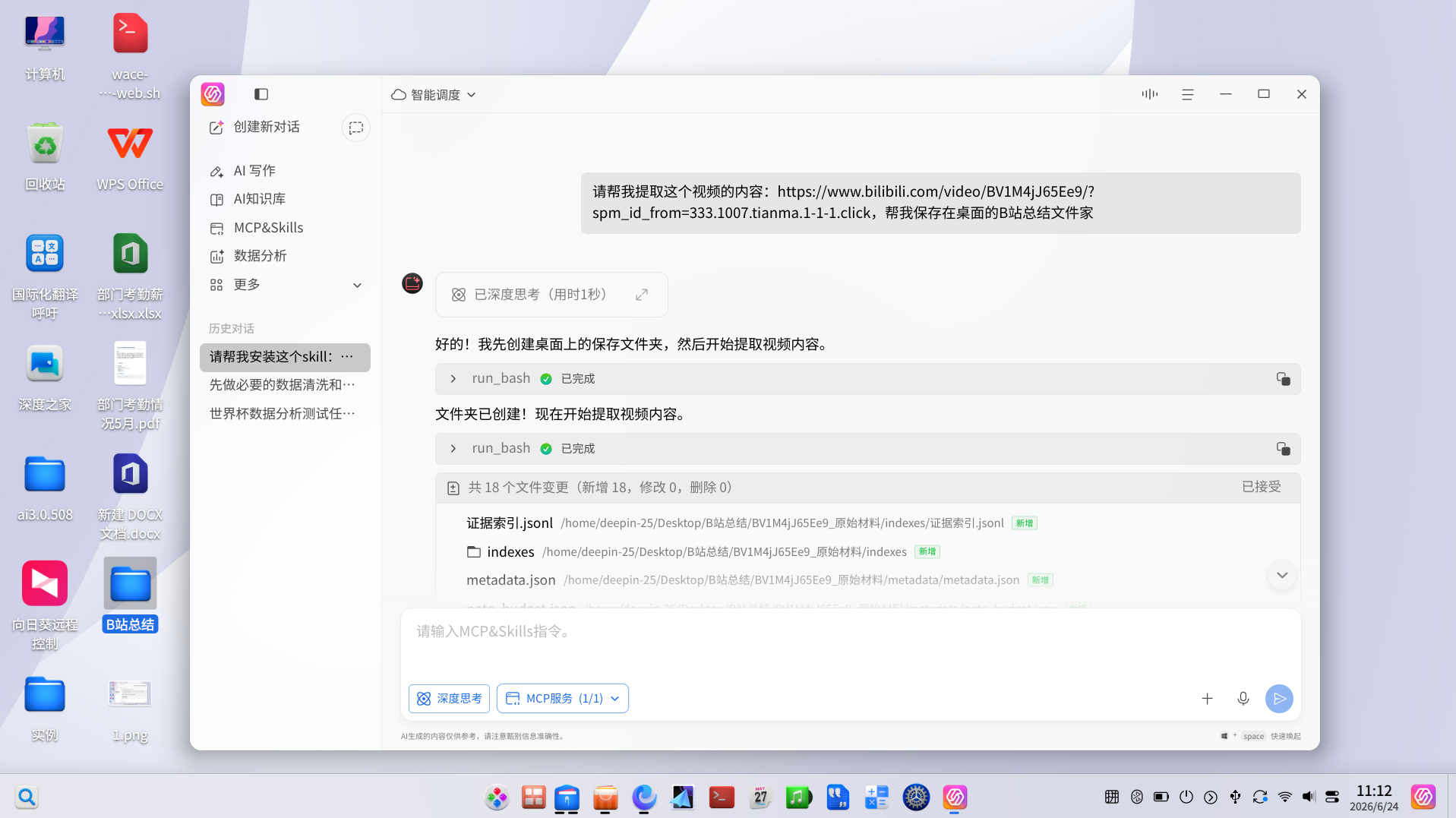Open the hamburger menu in title bar
Image resolution: width=1456 pixels, height=818 pixels.
point(1187,94)
